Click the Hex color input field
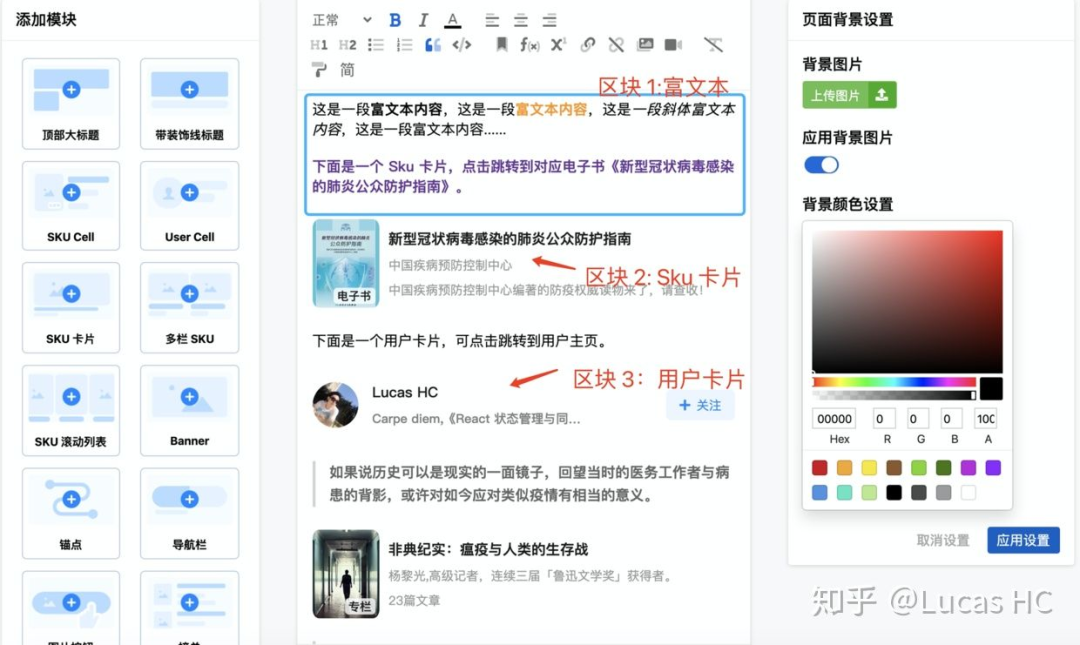This screenshot has width=1080, height=645. tap(834, 419)
